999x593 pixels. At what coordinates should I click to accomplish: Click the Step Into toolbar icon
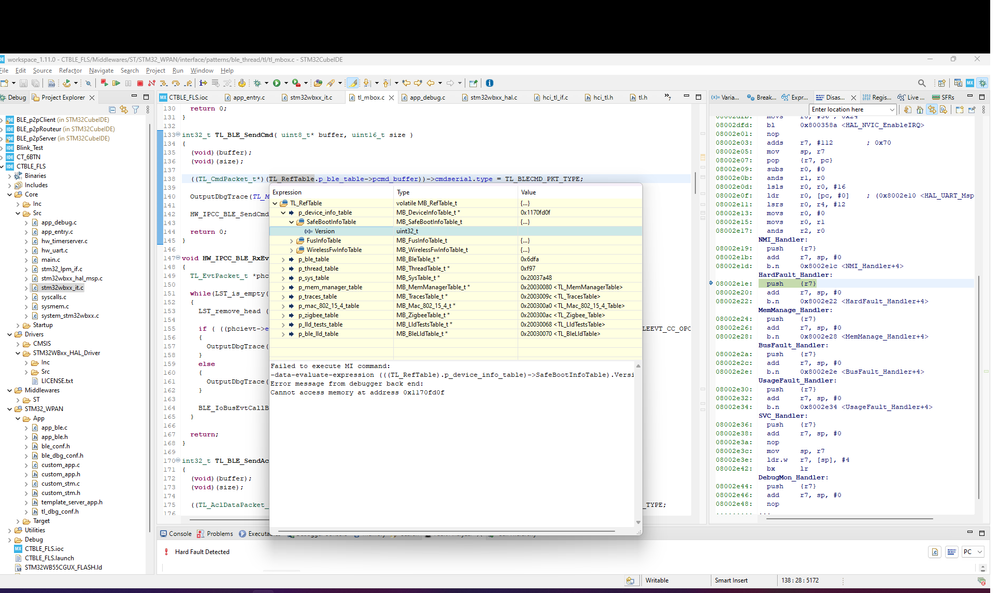[x=164, y=83]
